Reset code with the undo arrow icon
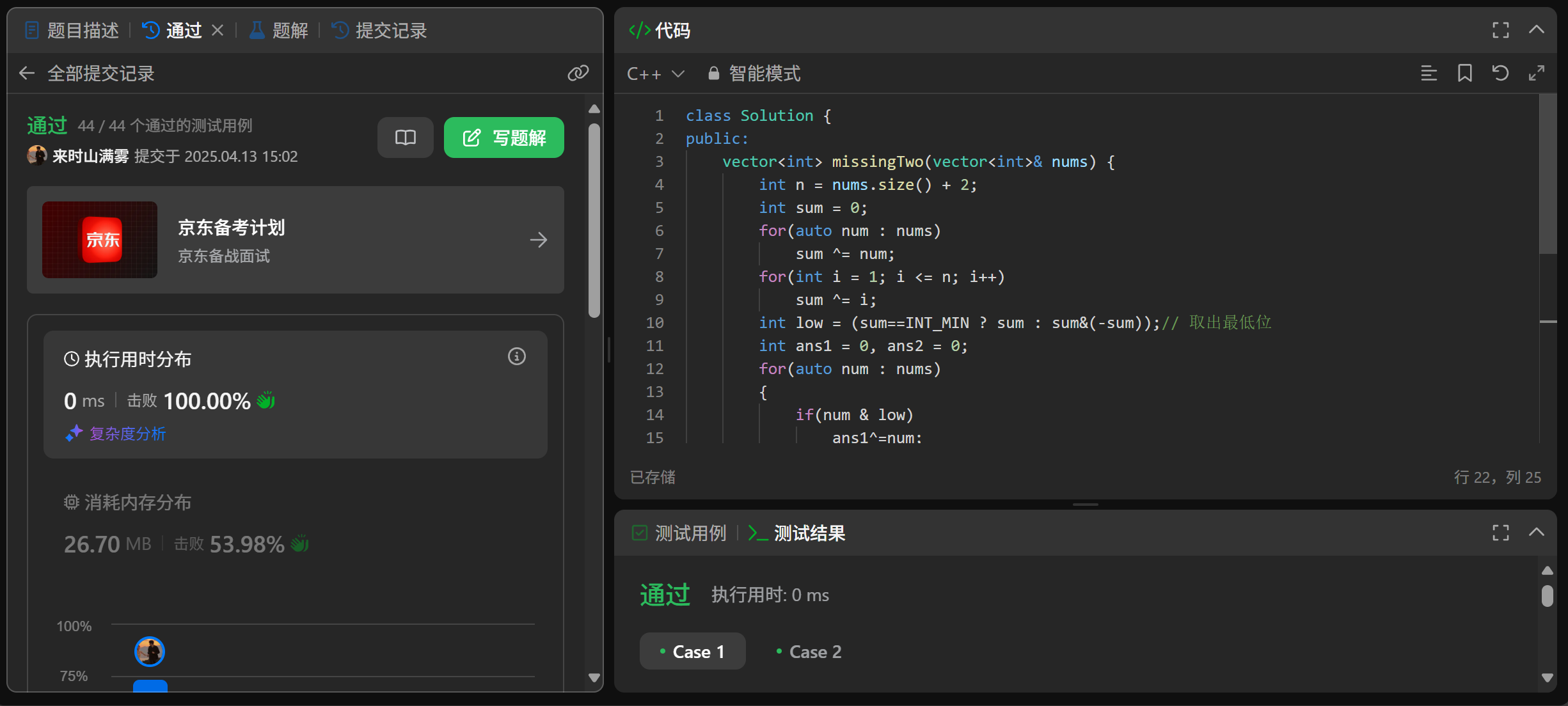The width and height of the screenshot is (1568, 706). (x=1500, y=74)
